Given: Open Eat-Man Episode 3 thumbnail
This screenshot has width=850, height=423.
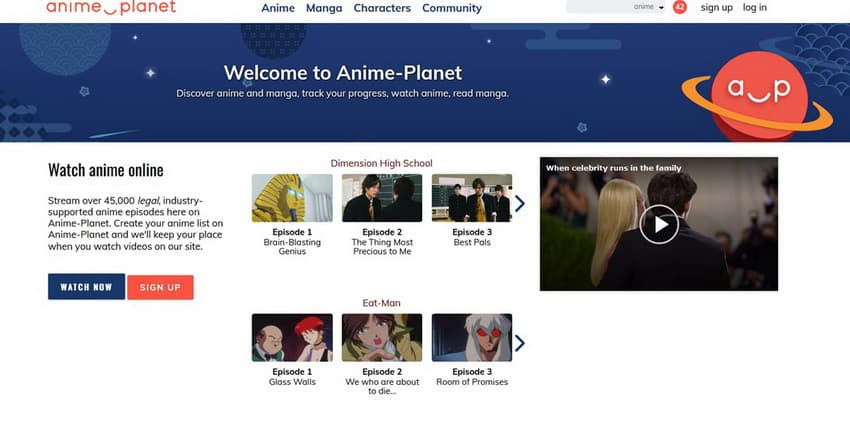Looking at the screenshot, I should [472, 337].
